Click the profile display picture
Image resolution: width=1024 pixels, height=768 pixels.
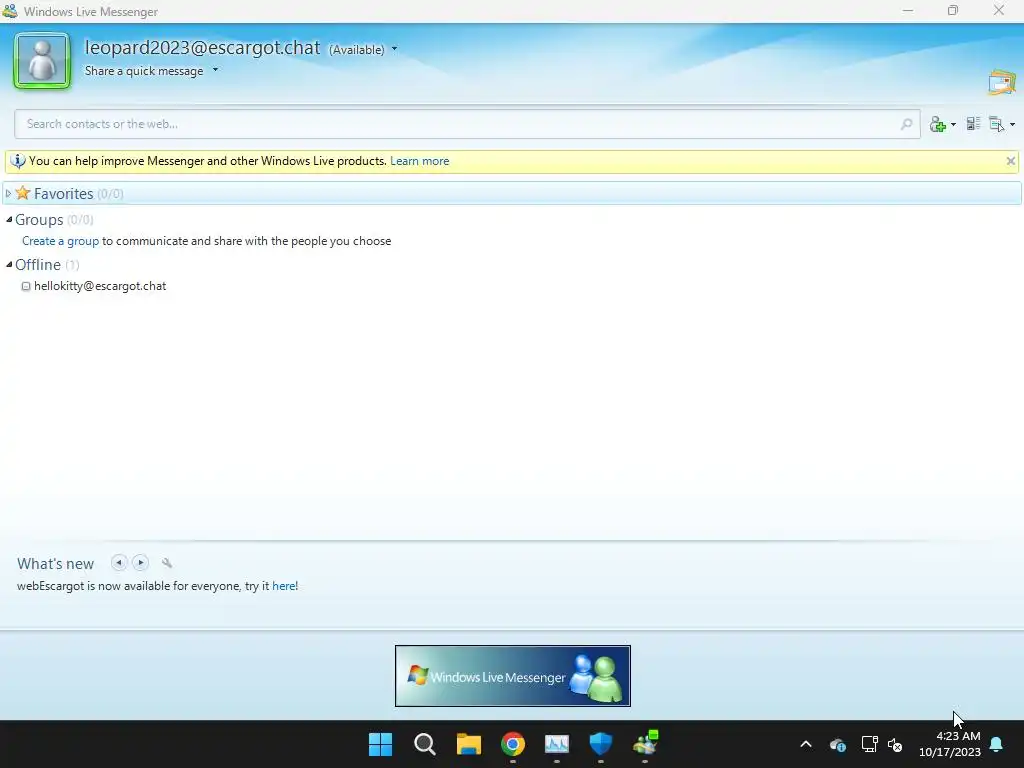[42, 61]
